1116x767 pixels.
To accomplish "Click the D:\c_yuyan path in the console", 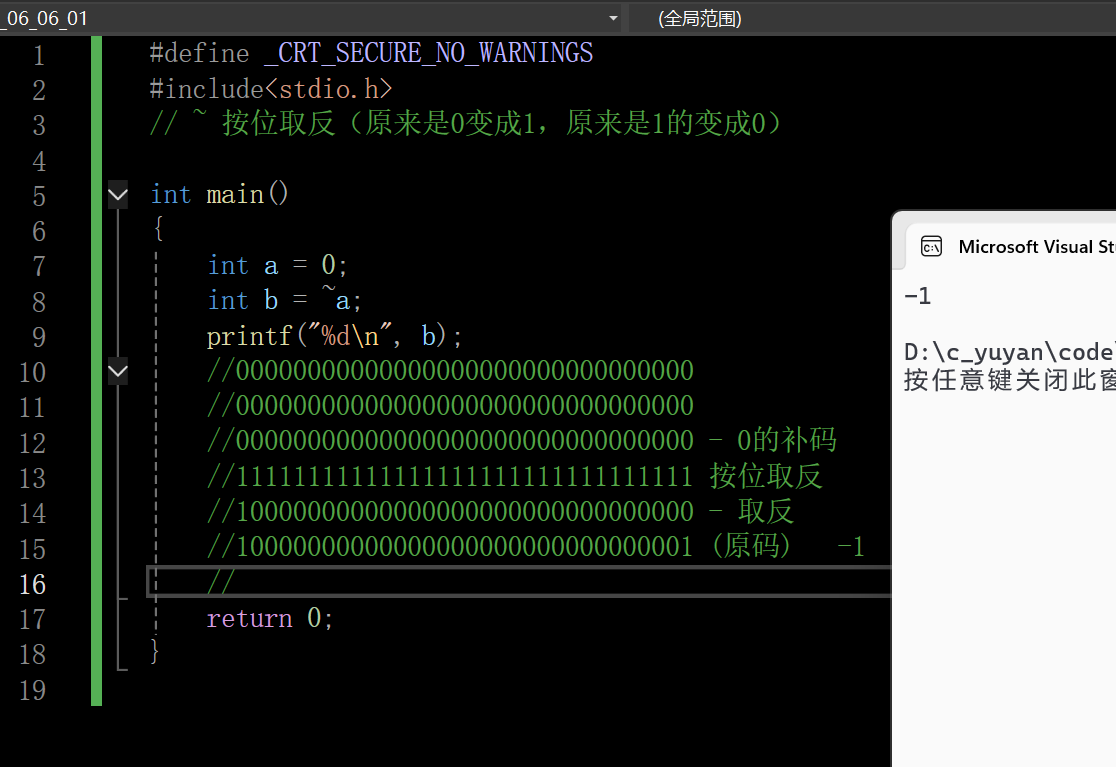I will click(x=1009, y=352).
